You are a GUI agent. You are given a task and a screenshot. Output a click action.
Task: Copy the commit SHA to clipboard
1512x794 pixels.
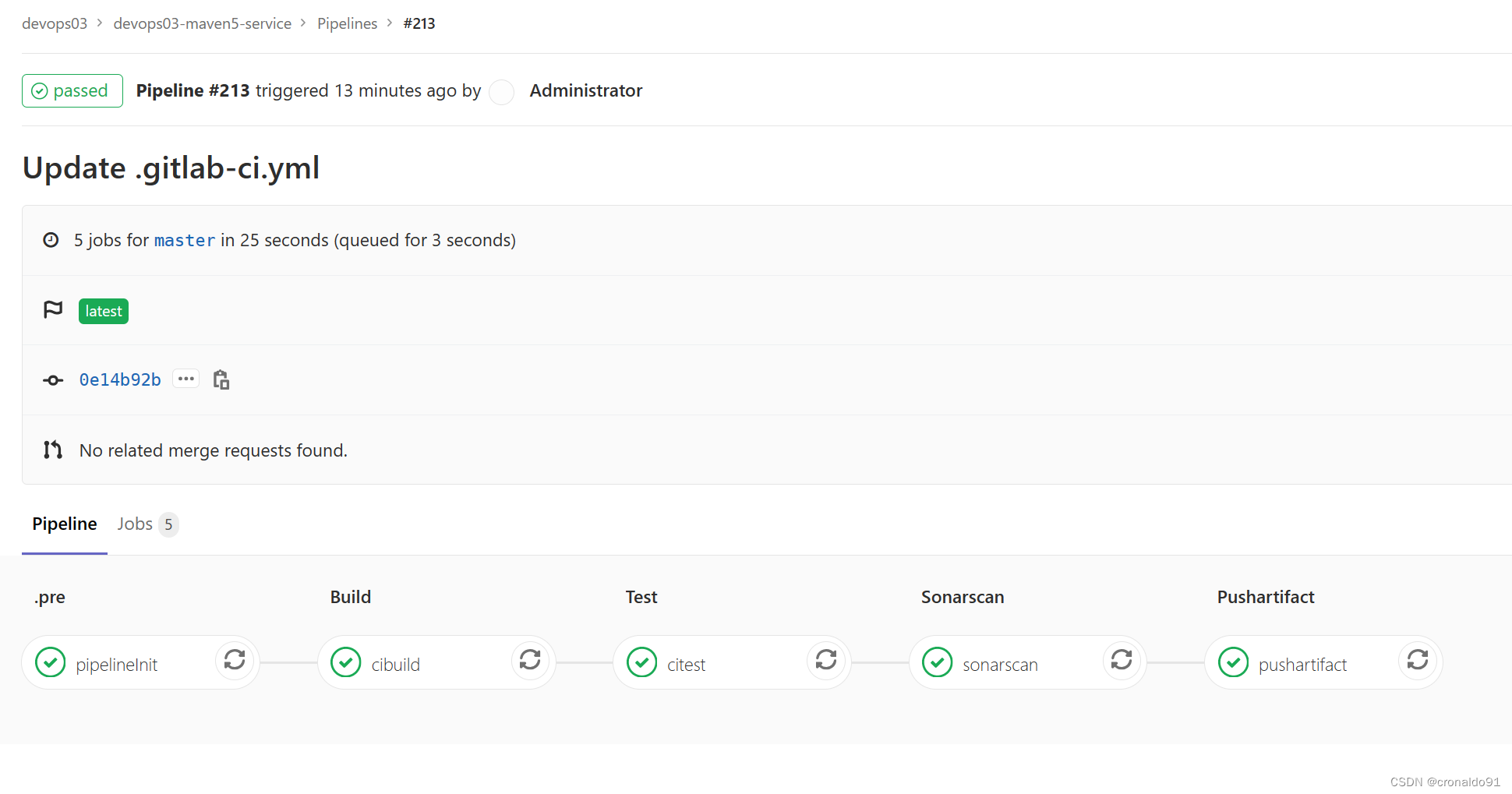[221, 379]
